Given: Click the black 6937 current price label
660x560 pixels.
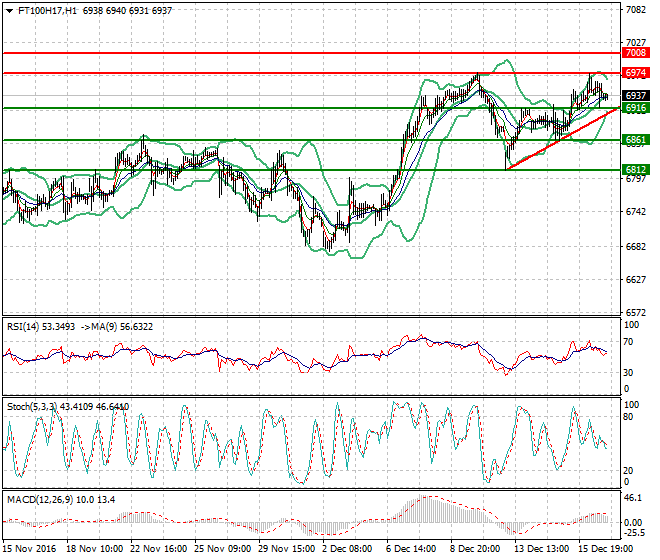Looking at the screenshot, I should [x=636, y=96].
